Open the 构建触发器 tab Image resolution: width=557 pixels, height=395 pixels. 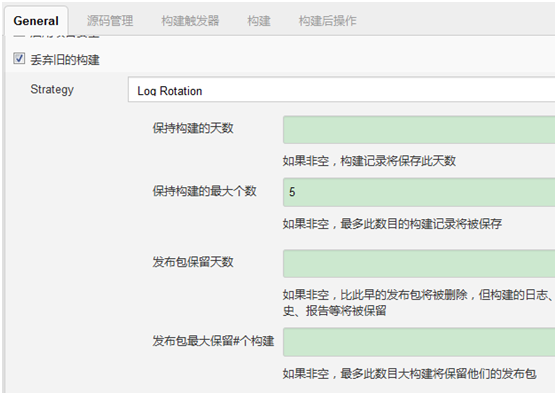(190, 21)
